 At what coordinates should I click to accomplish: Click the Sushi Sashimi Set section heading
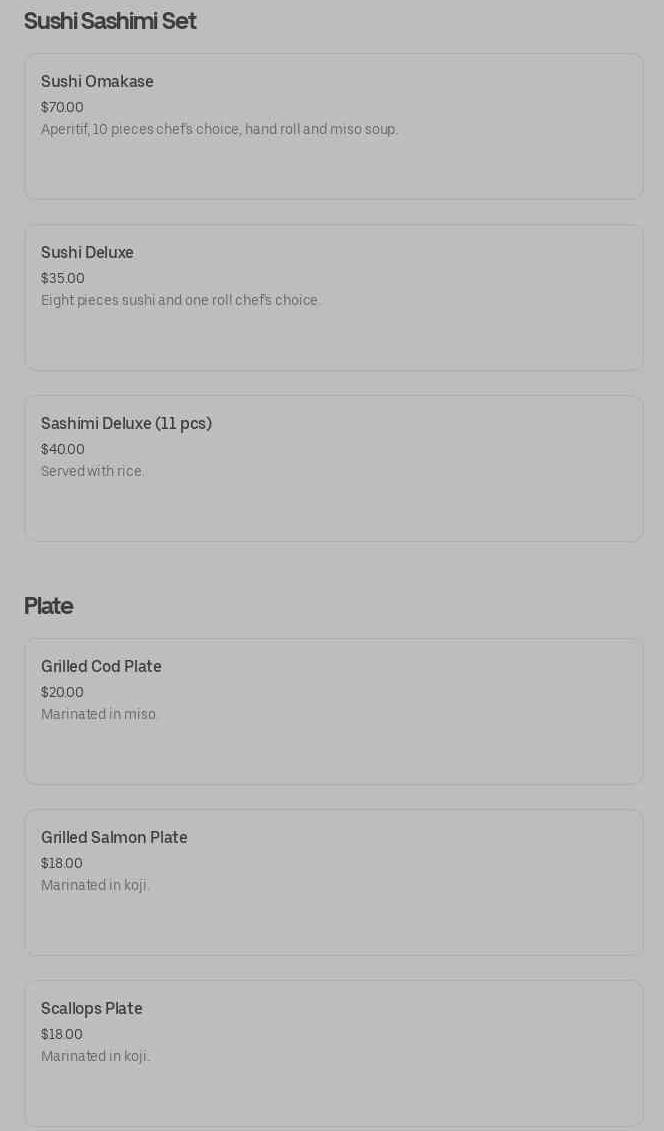click(x=110, y=21)
